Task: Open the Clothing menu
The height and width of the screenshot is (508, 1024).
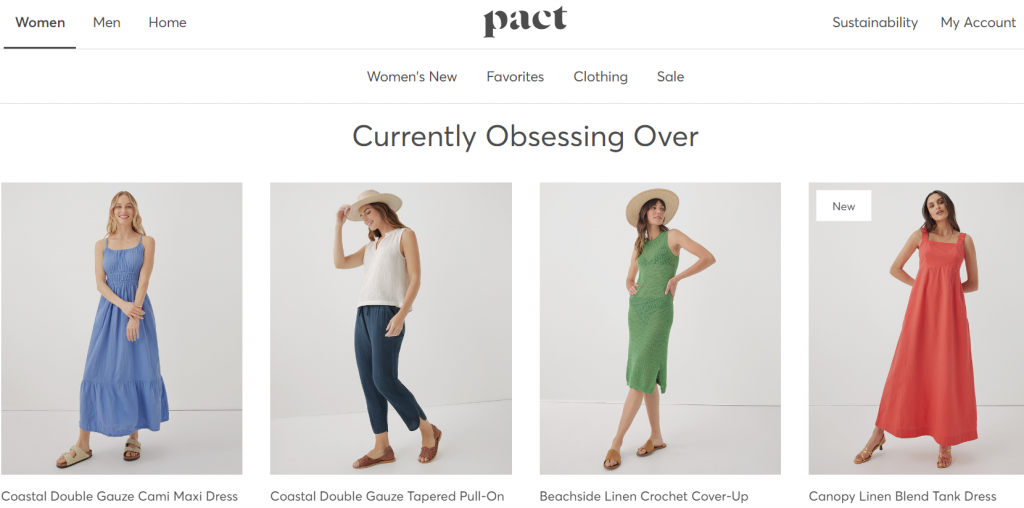Action: click(600, 77)
